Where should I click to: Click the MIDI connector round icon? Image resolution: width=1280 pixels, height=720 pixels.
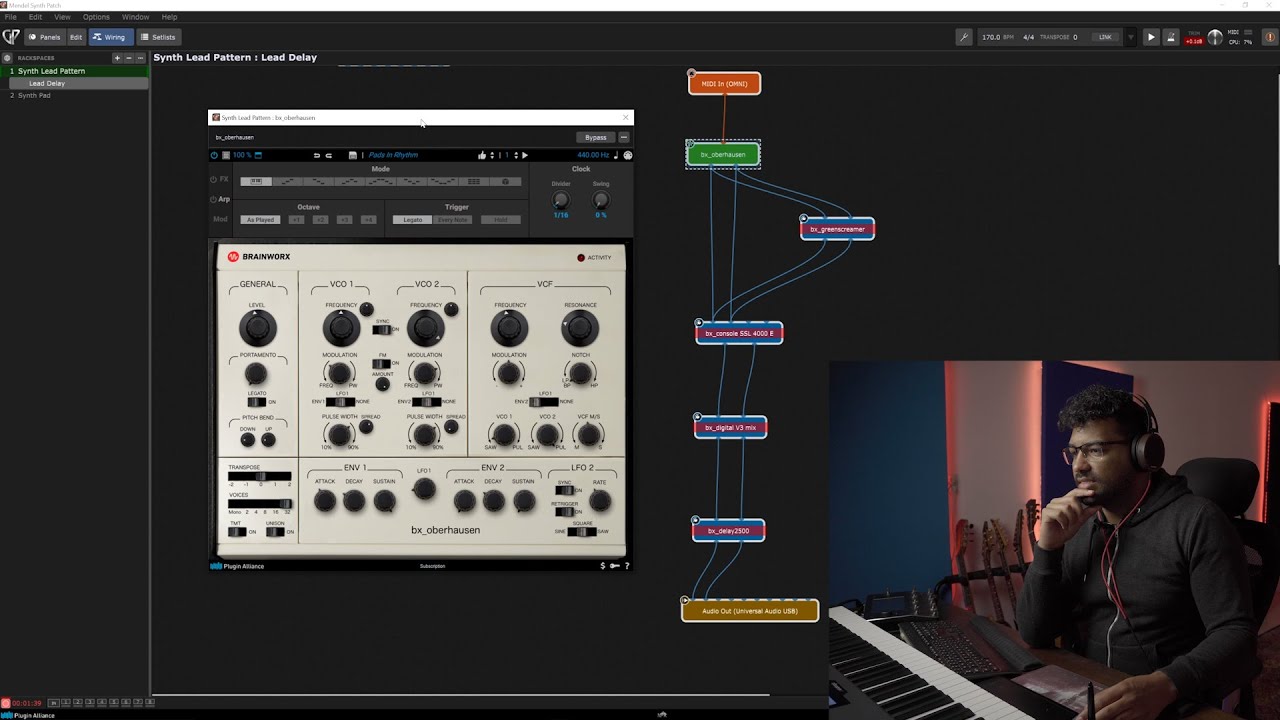pos(628,155)
